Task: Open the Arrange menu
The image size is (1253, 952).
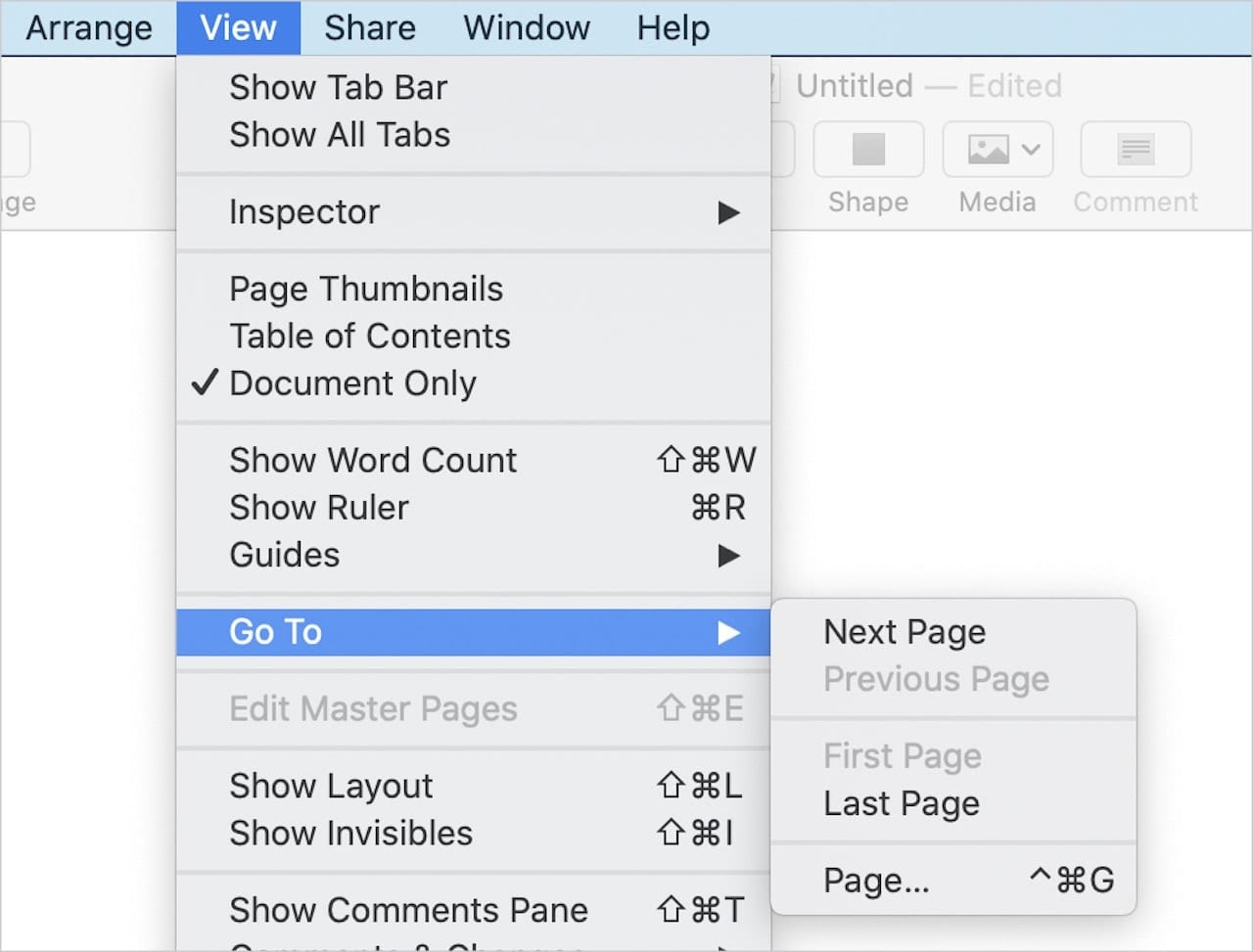Action: (89, 27)
